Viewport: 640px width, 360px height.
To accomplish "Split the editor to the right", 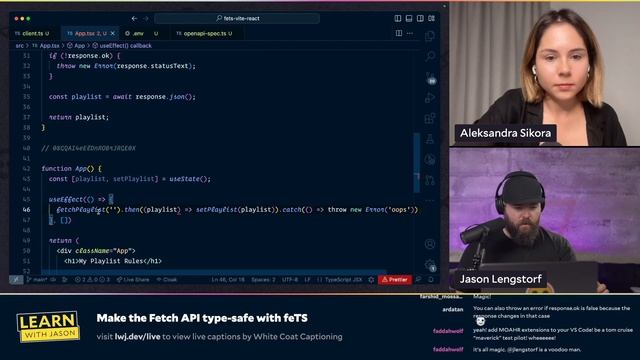I will (399, 33).
